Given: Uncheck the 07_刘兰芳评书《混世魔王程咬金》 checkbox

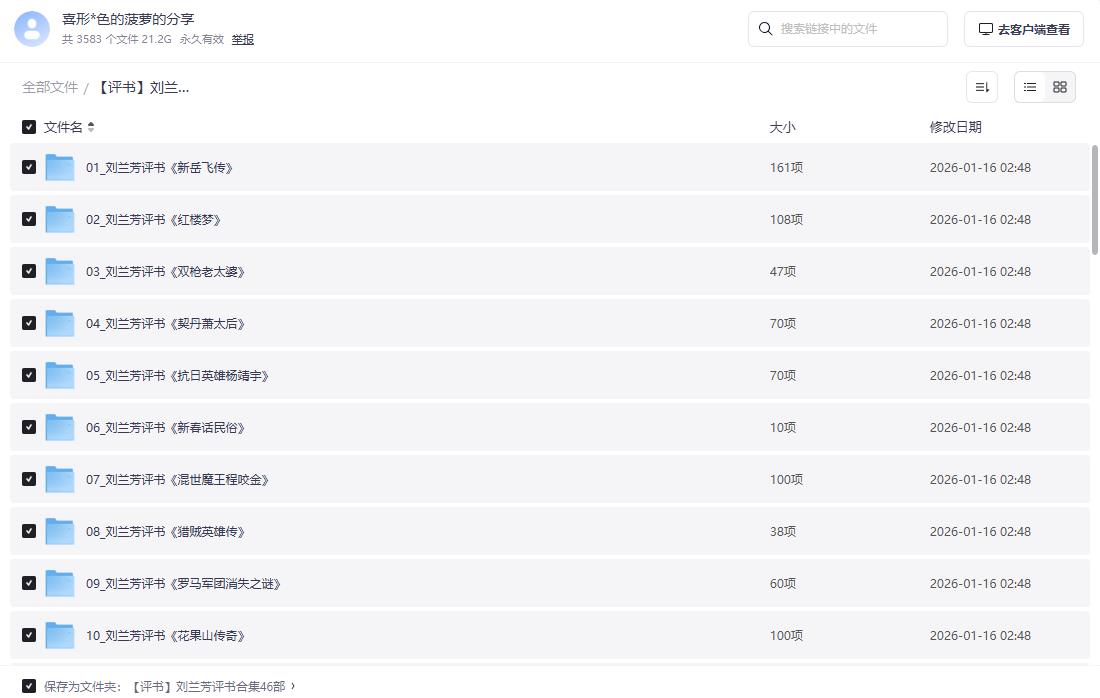Looking at the screenshot, I should (x=29, y=478).
